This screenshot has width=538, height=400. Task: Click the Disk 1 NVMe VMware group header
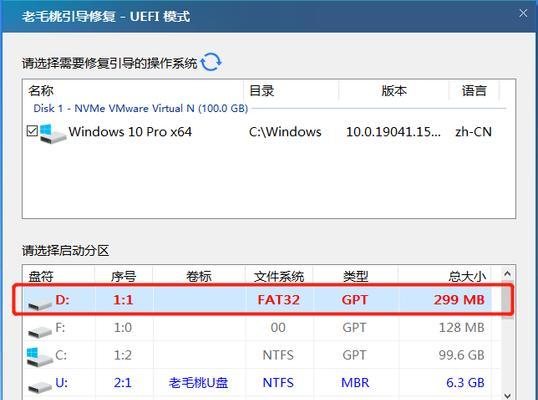[x=141, y=108]
